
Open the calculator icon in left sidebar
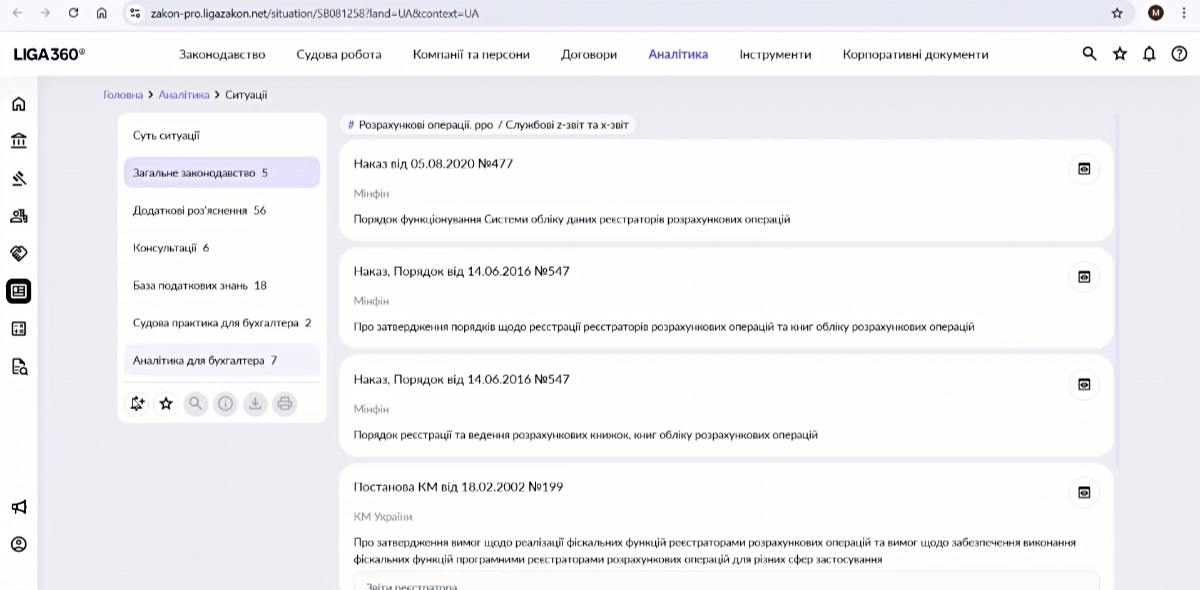coord(18,329)
